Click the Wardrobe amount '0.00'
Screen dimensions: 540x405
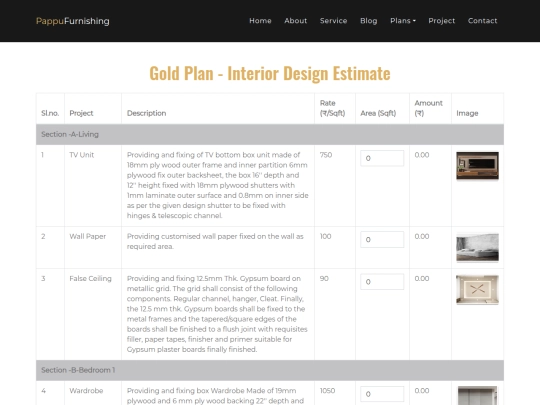click(x=422, y=391)
